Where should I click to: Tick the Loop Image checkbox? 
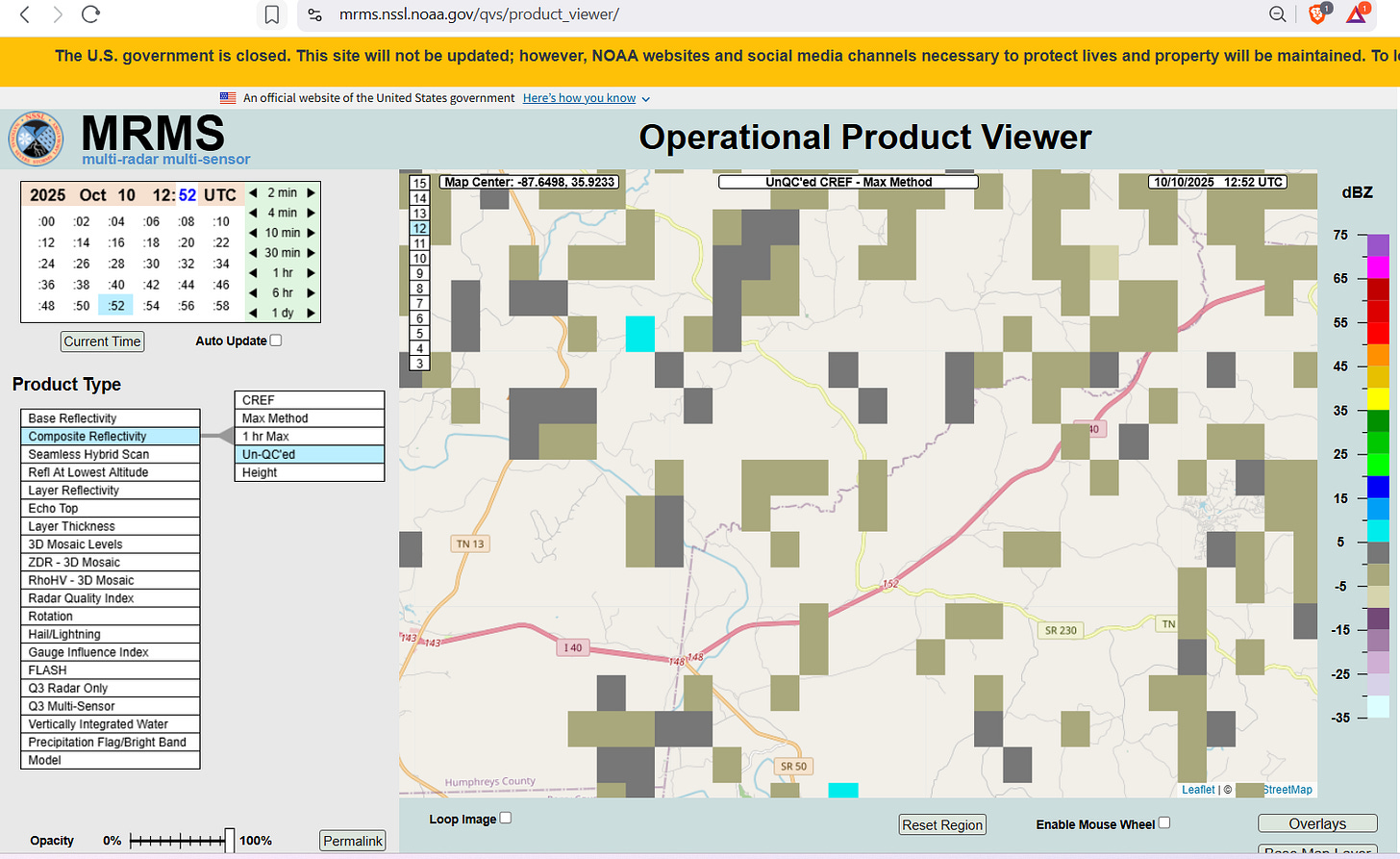point(506,819)
